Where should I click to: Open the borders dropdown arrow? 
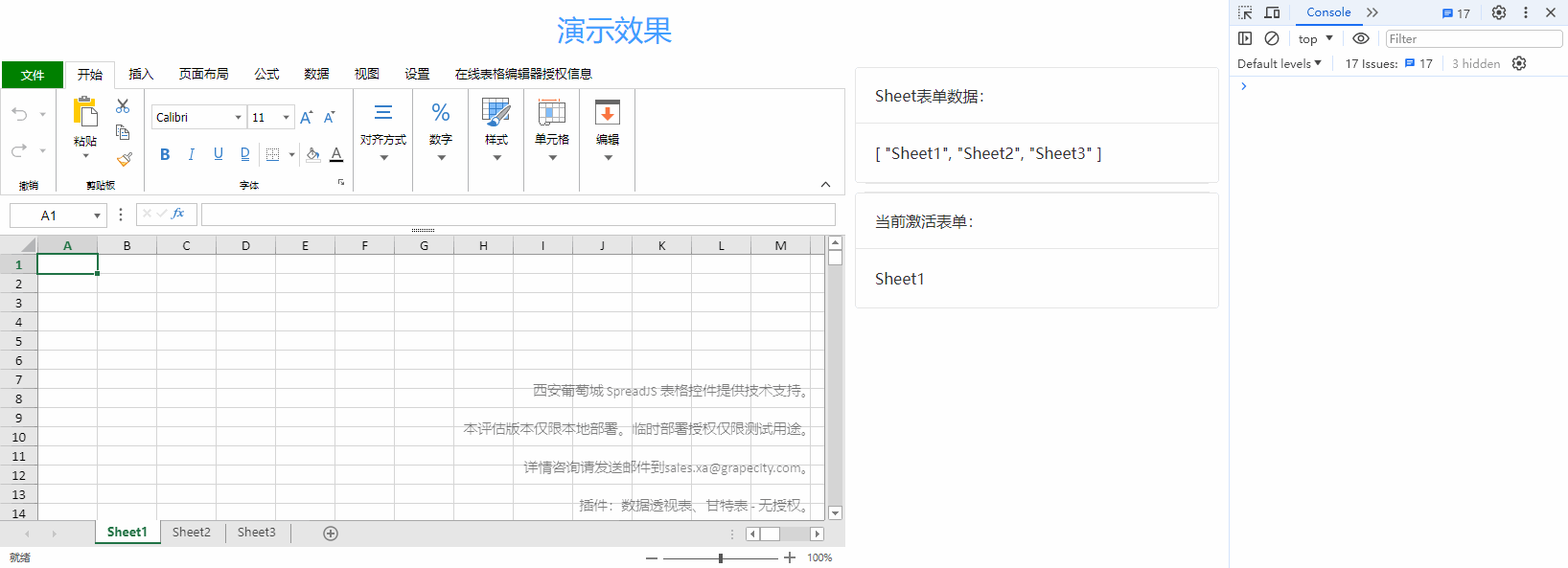(292, 155)
